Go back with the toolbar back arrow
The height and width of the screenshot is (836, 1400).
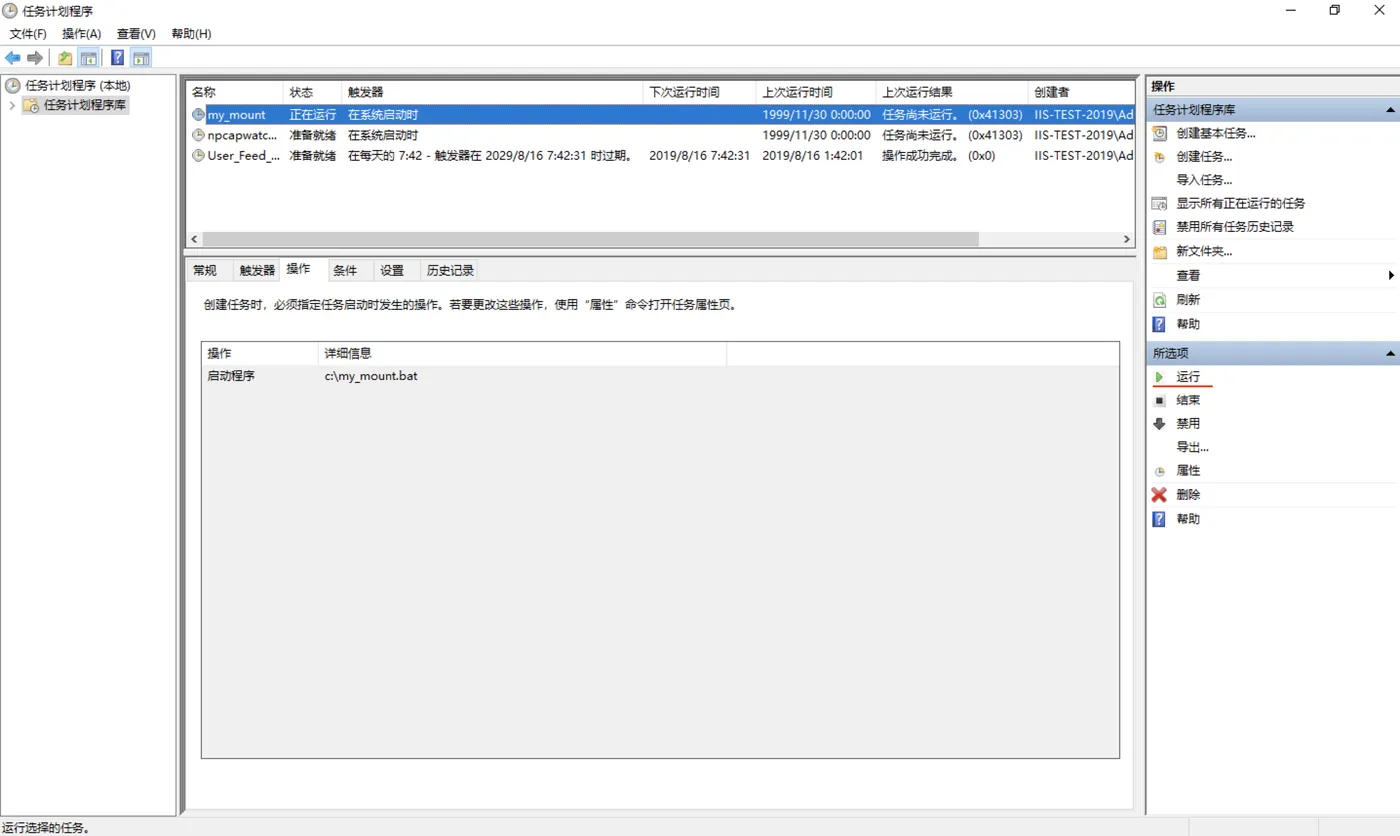coord(13,58)
